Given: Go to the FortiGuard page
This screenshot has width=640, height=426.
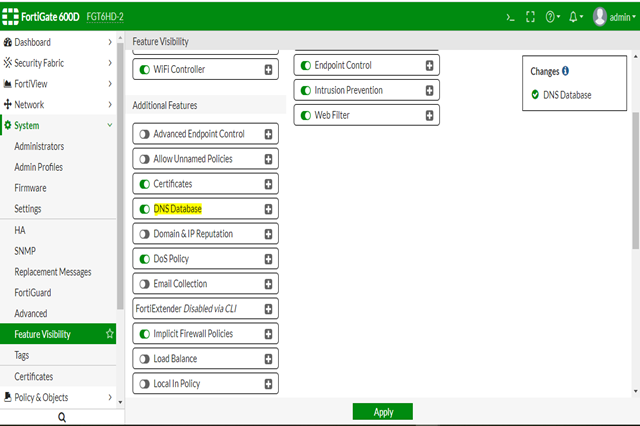Looking at the screenshot, I should 33,293.
